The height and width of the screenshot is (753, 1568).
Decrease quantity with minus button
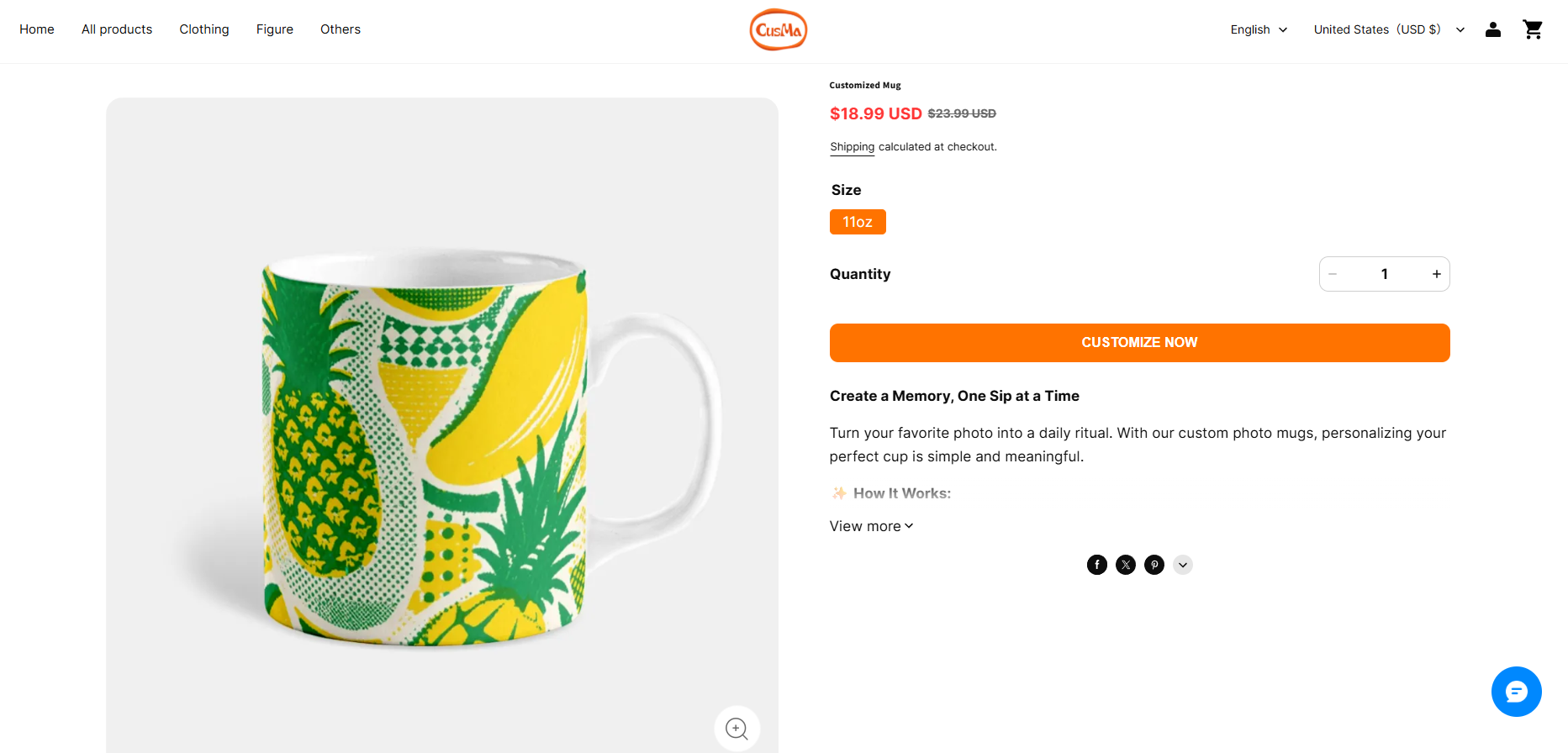pyautogui.click(x=1333, y=274)
